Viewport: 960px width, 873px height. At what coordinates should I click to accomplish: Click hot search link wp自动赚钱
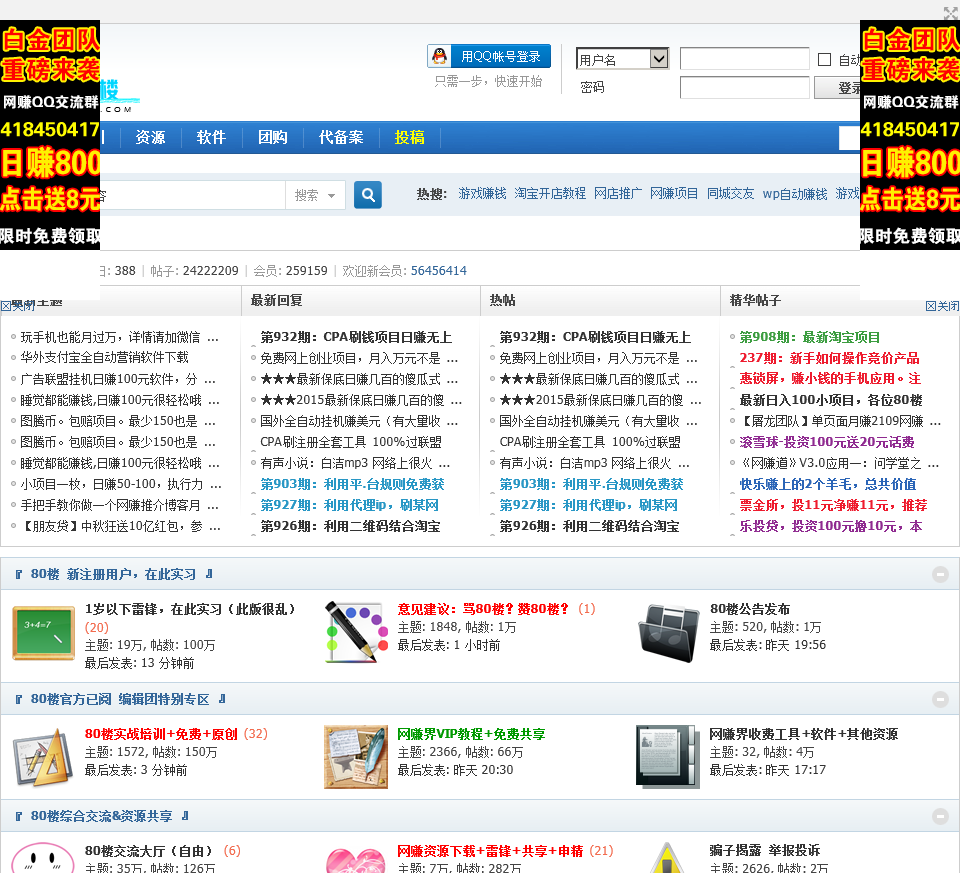pyautogui.click(x=795, y=194)
